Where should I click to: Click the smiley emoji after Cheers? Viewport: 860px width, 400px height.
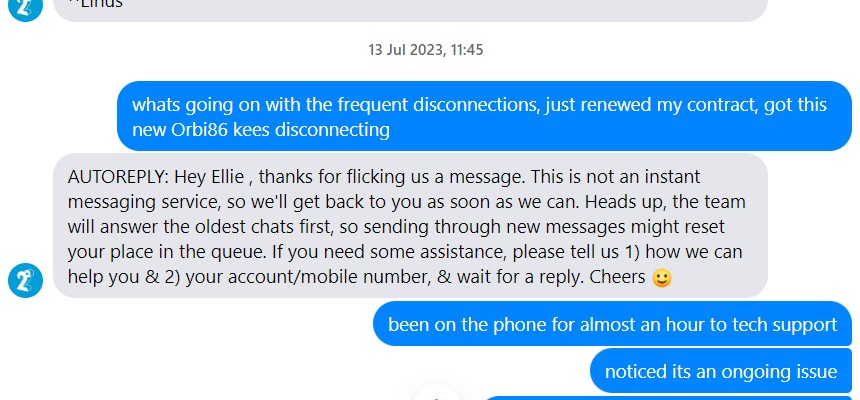click(x=661, y=278)
